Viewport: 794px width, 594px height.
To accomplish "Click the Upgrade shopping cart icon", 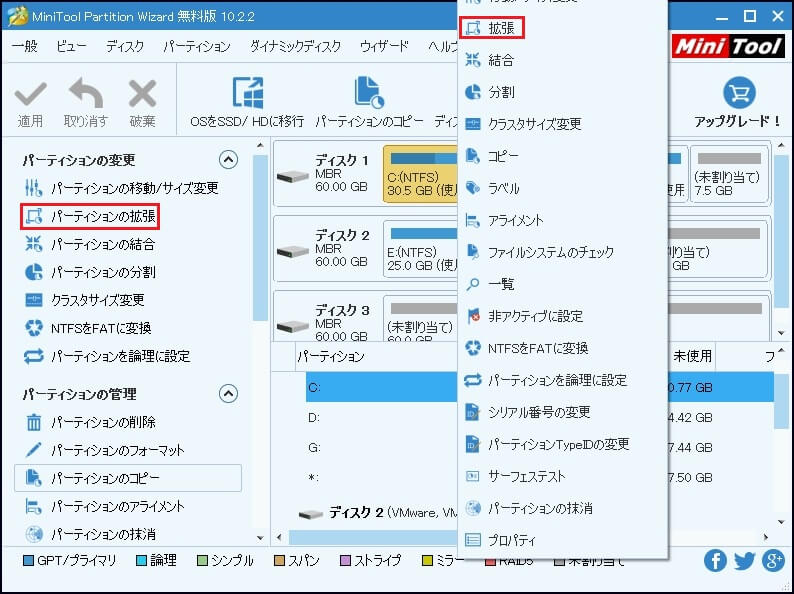I will coord(739,93).
